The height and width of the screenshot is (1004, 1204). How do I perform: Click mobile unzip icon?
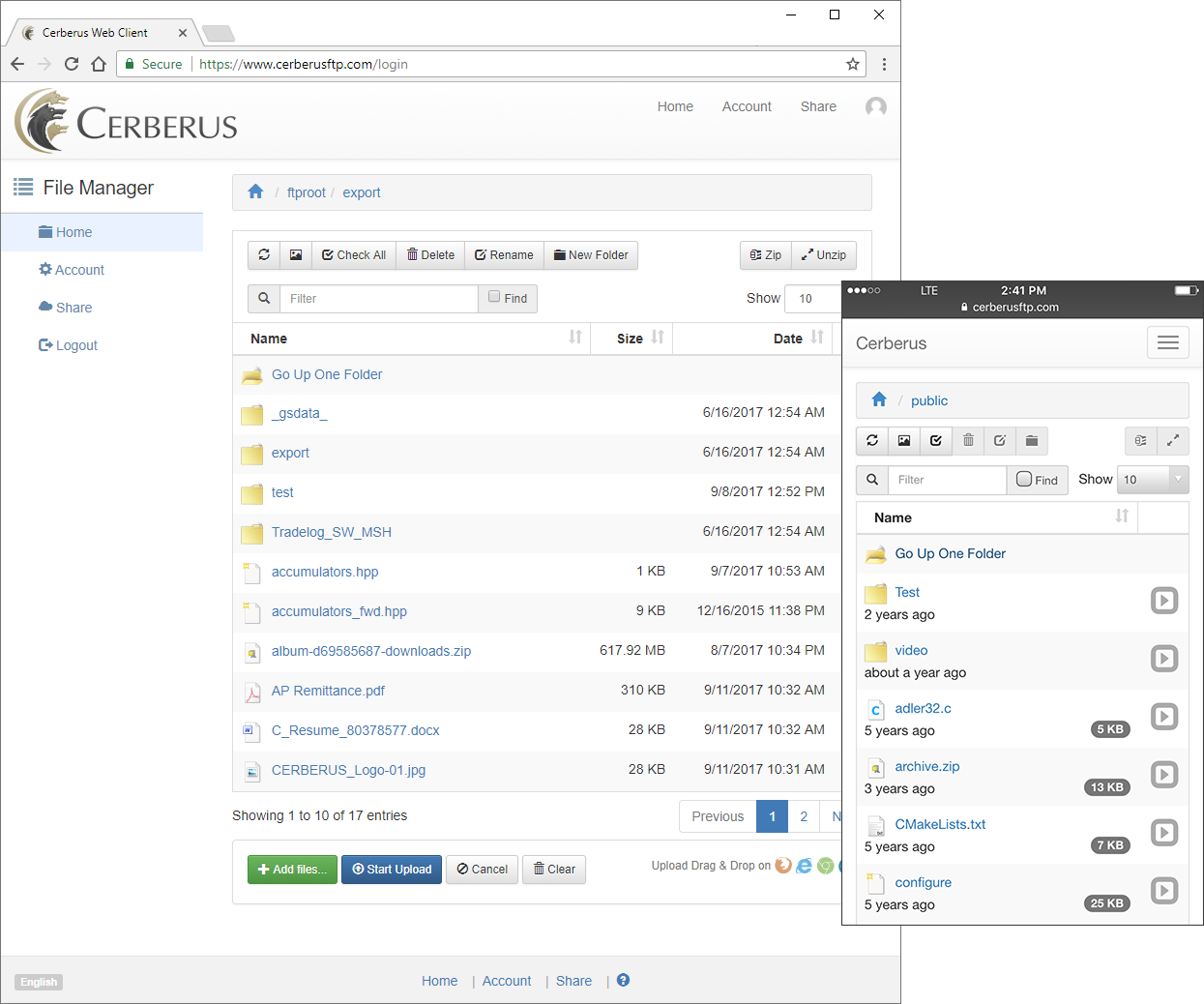[1173, 441]
